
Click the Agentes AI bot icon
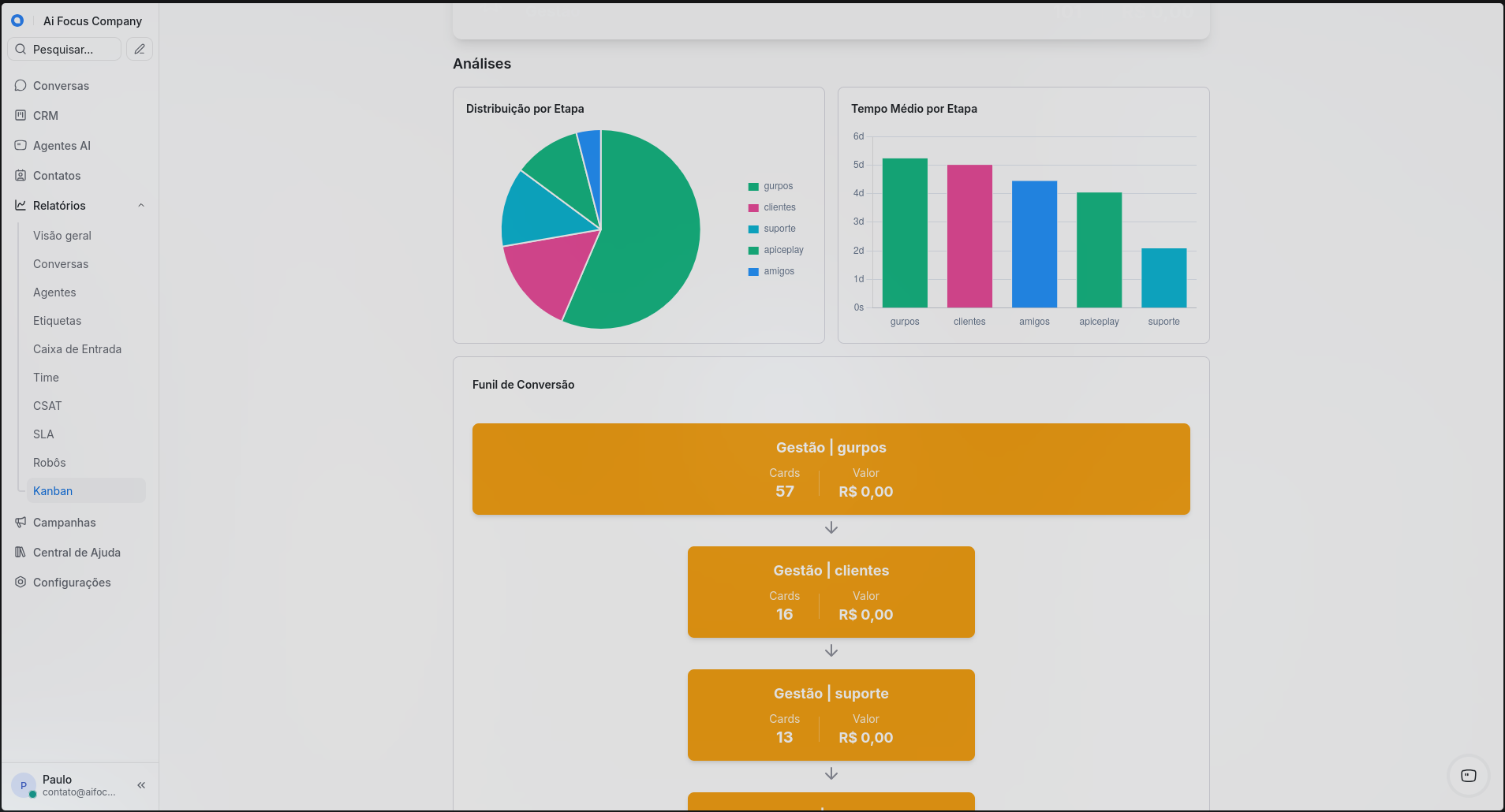click(x=21, y=145)
